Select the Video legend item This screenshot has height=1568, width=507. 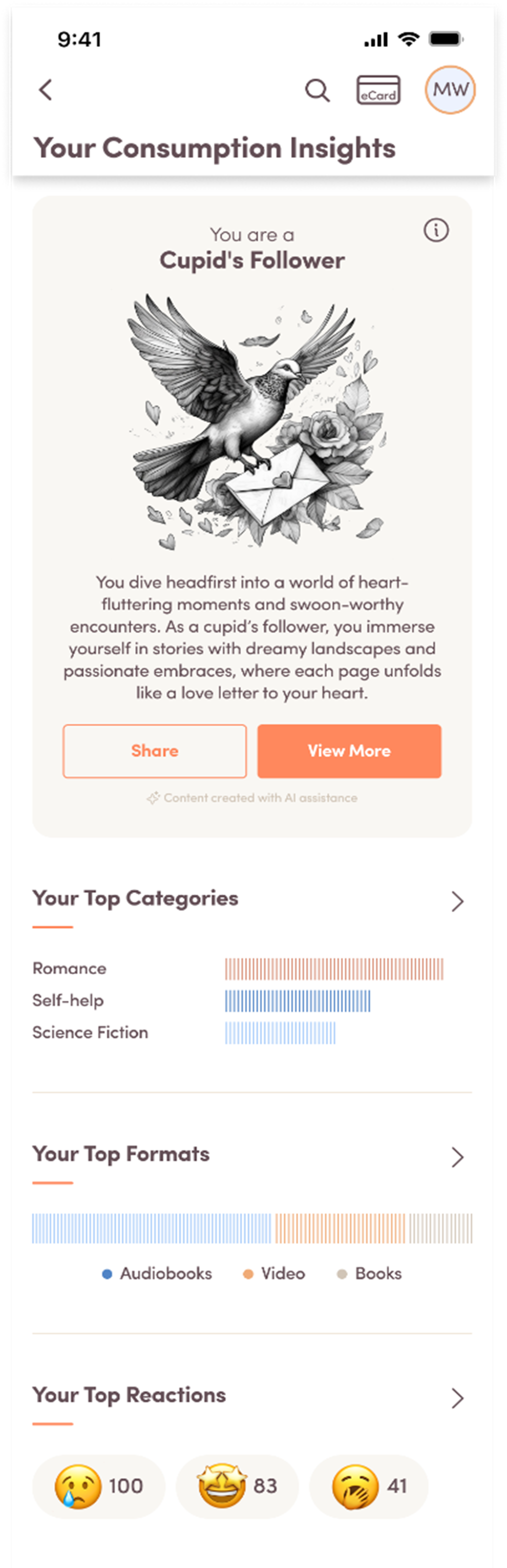coord(274,1273)
